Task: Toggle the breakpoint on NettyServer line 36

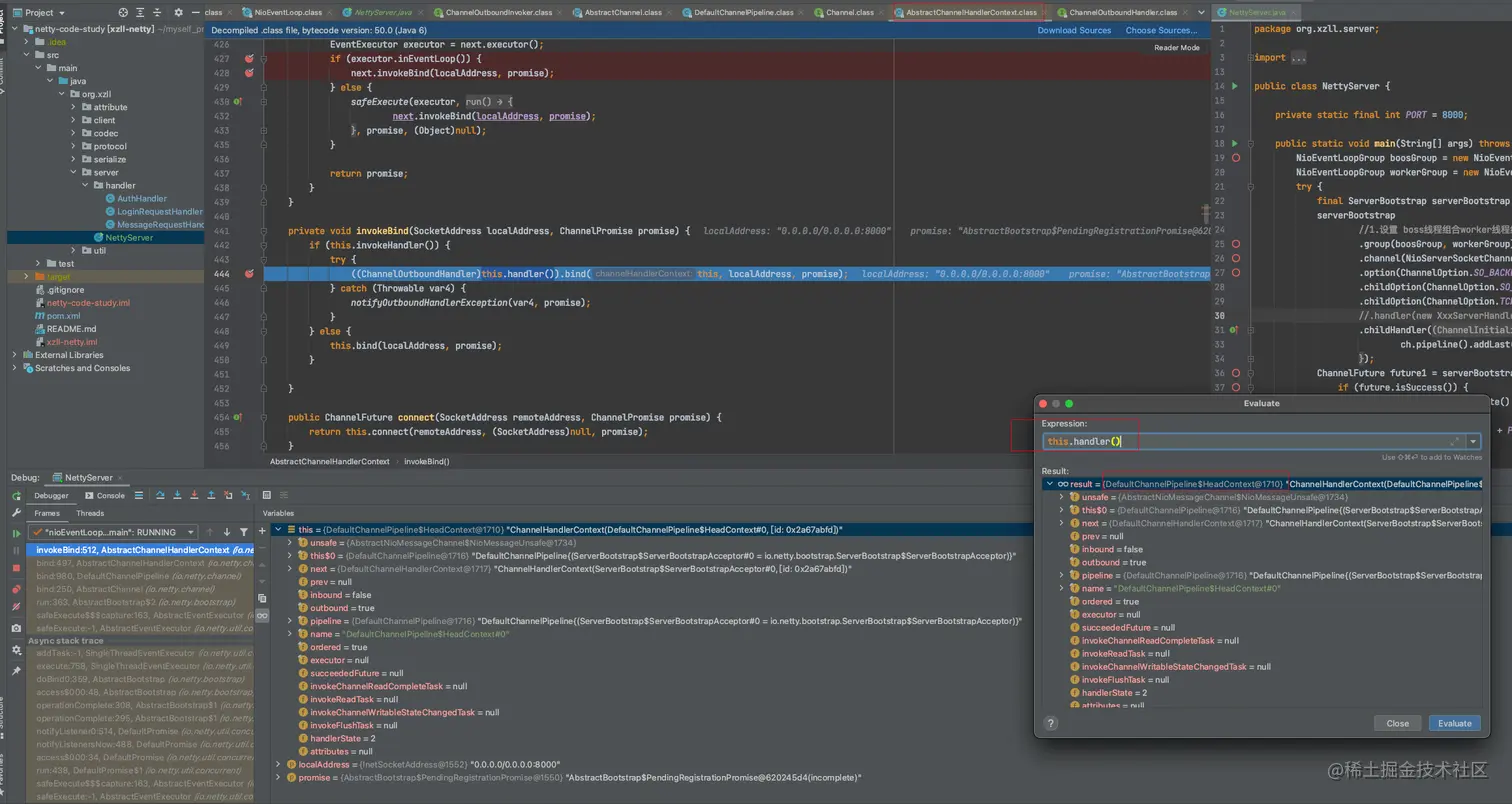Action: [1236, 372]
